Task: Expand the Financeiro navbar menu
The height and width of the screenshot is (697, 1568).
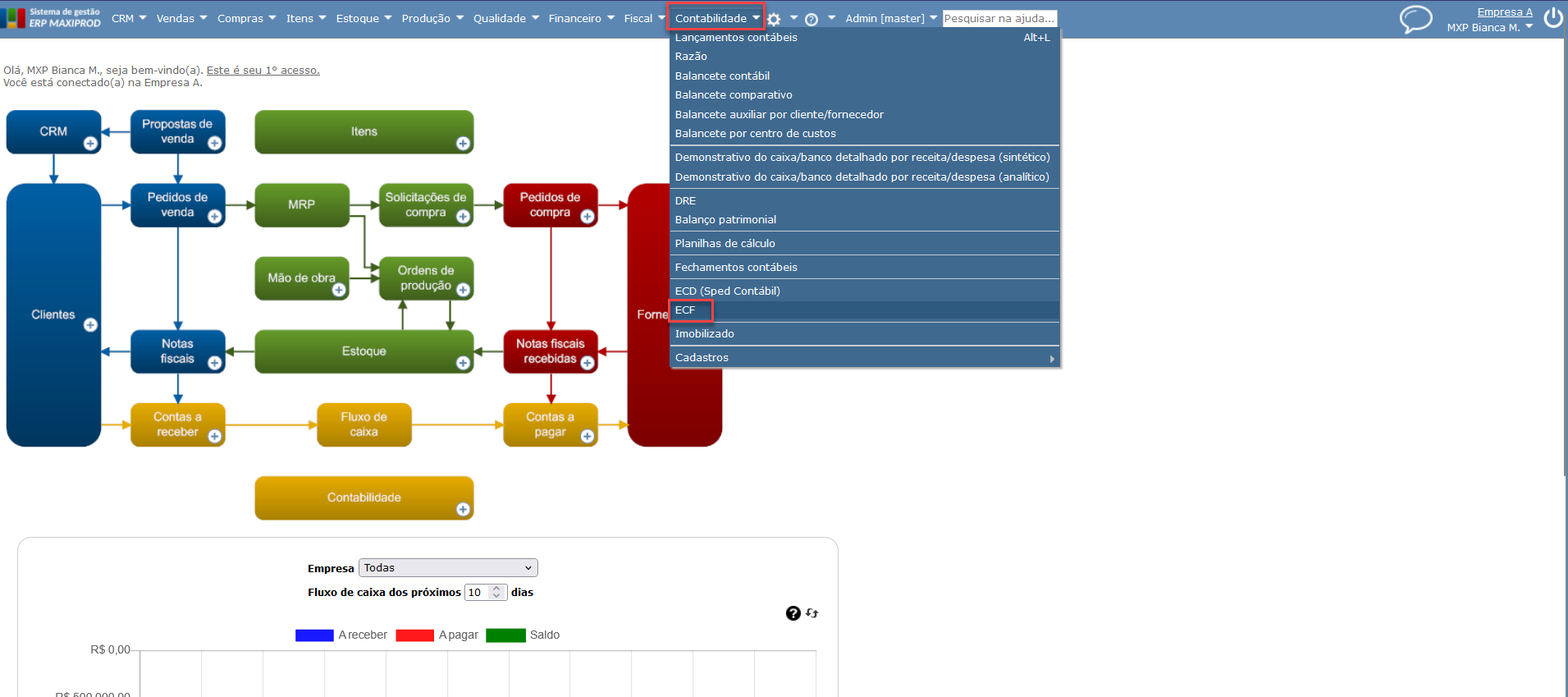Action: [582, 18]
